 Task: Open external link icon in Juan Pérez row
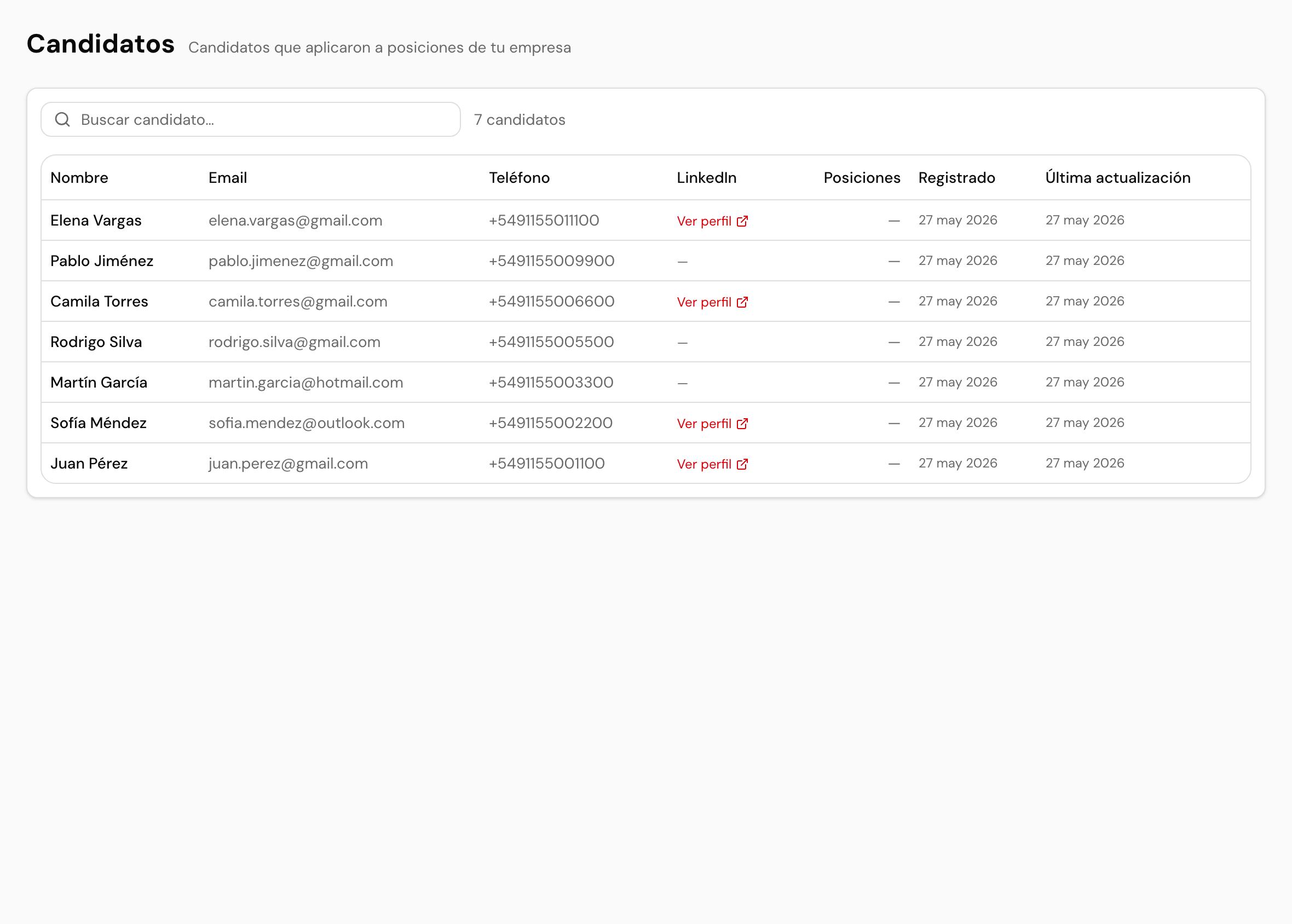[742, 464]
